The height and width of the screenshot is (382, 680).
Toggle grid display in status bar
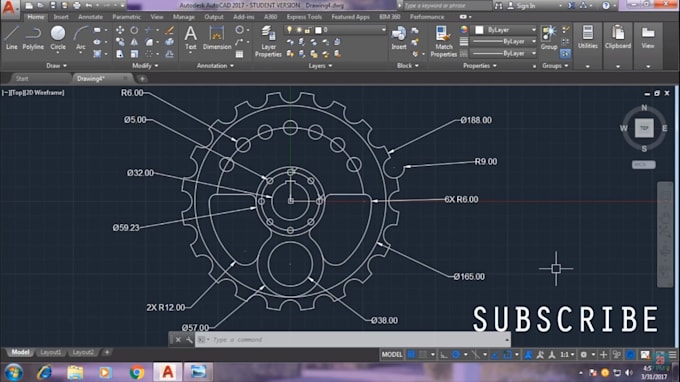(x=411, y=355)
